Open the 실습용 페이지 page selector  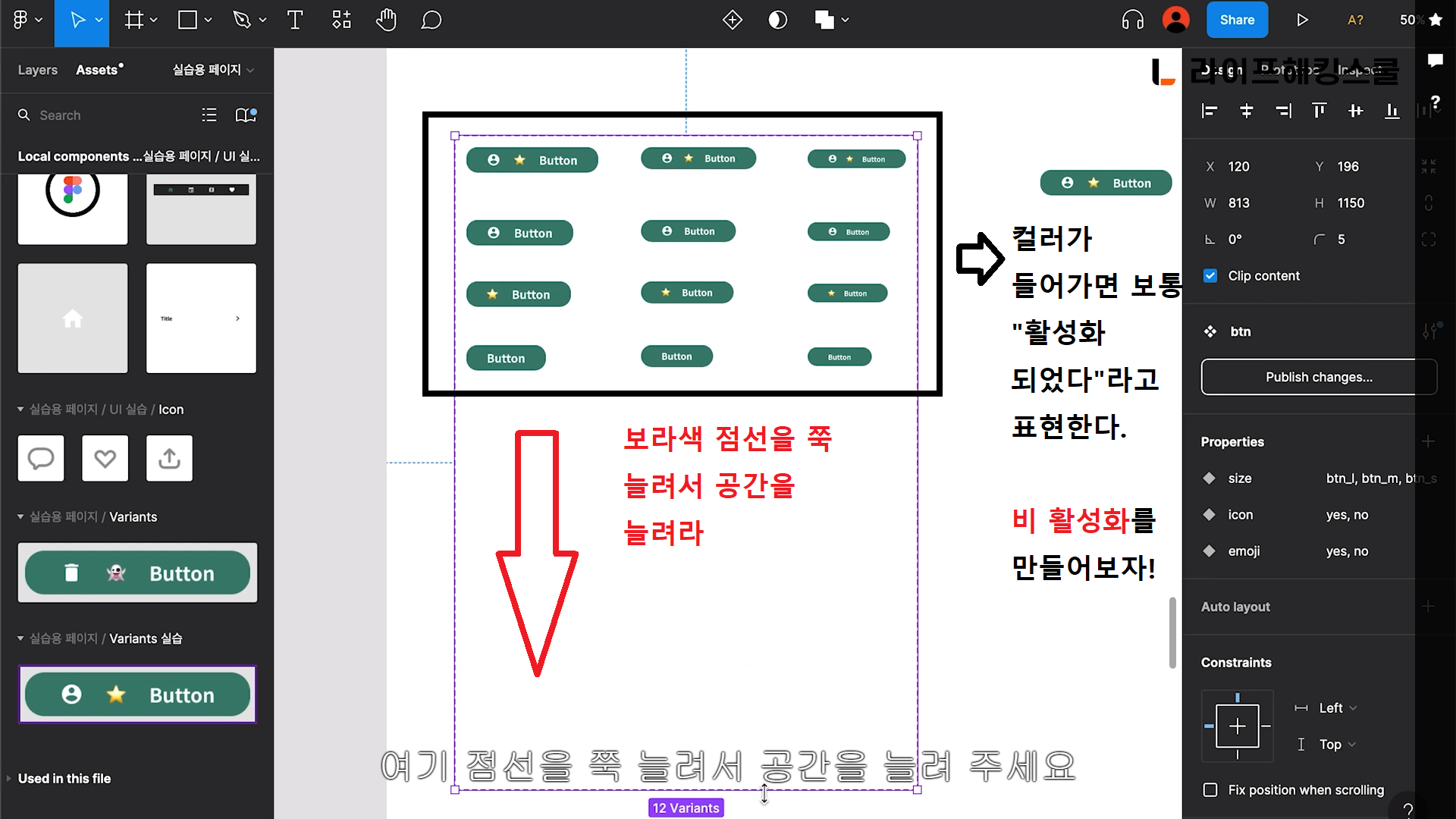coord(212,70)
